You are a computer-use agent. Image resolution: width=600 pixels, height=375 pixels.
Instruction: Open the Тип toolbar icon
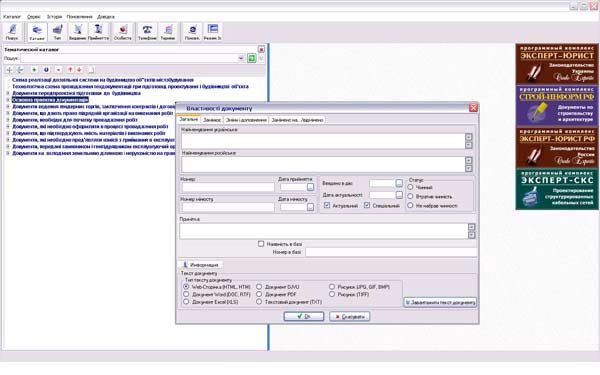pyautogui.click(x=57, y=32)
